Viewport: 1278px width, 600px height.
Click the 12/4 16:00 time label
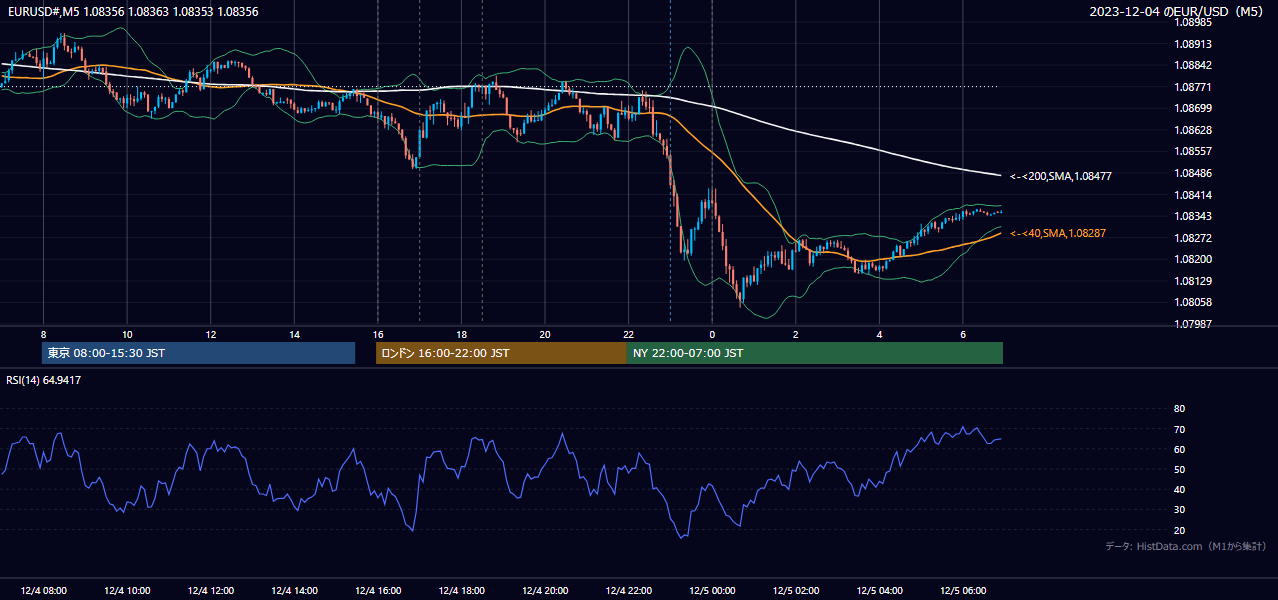click(x=377, y=591)
